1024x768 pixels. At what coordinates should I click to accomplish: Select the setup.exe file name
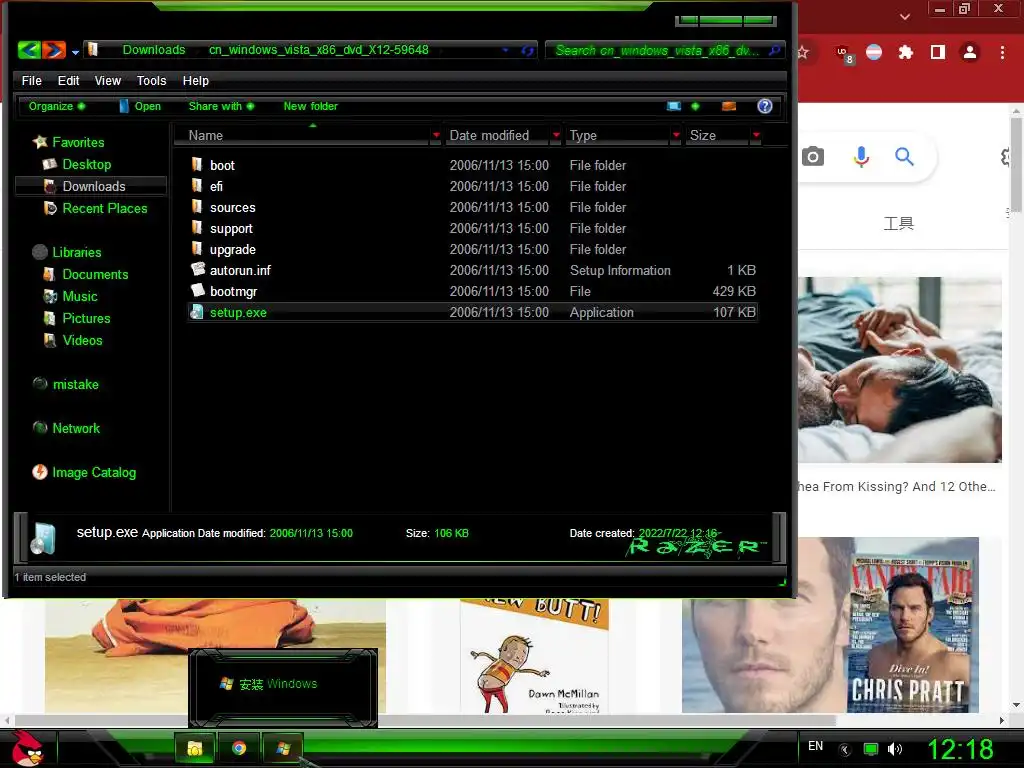pyautogui.click(x=238, y=312)
